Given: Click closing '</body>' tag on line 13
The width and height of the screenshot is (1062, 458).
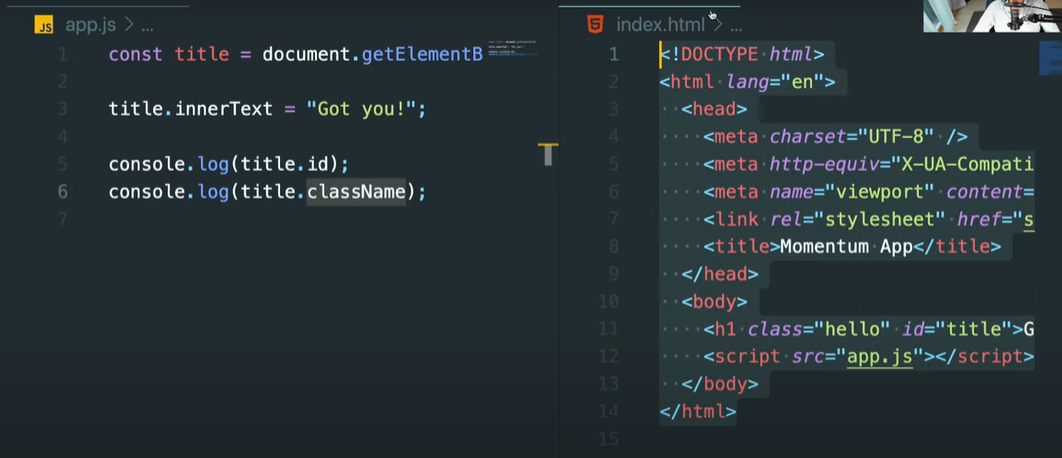Looking at the screenshot, I should pyautogui.click(x=719, y=384).
